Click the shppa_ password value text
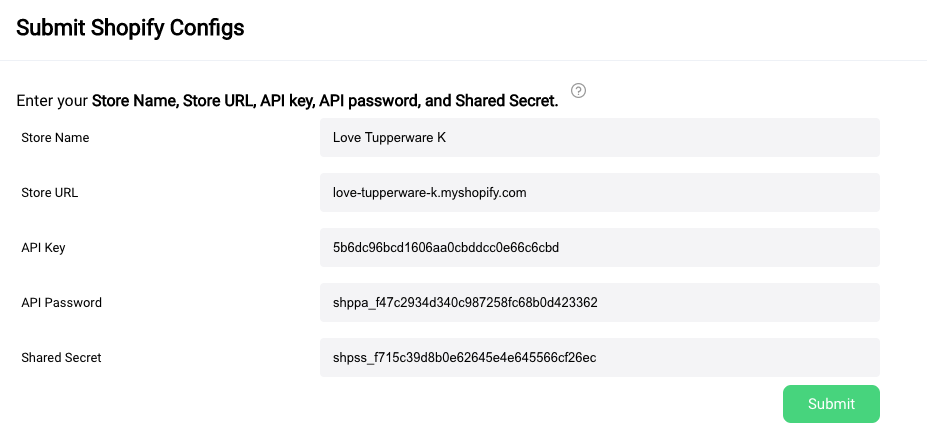 coord(465,303)
